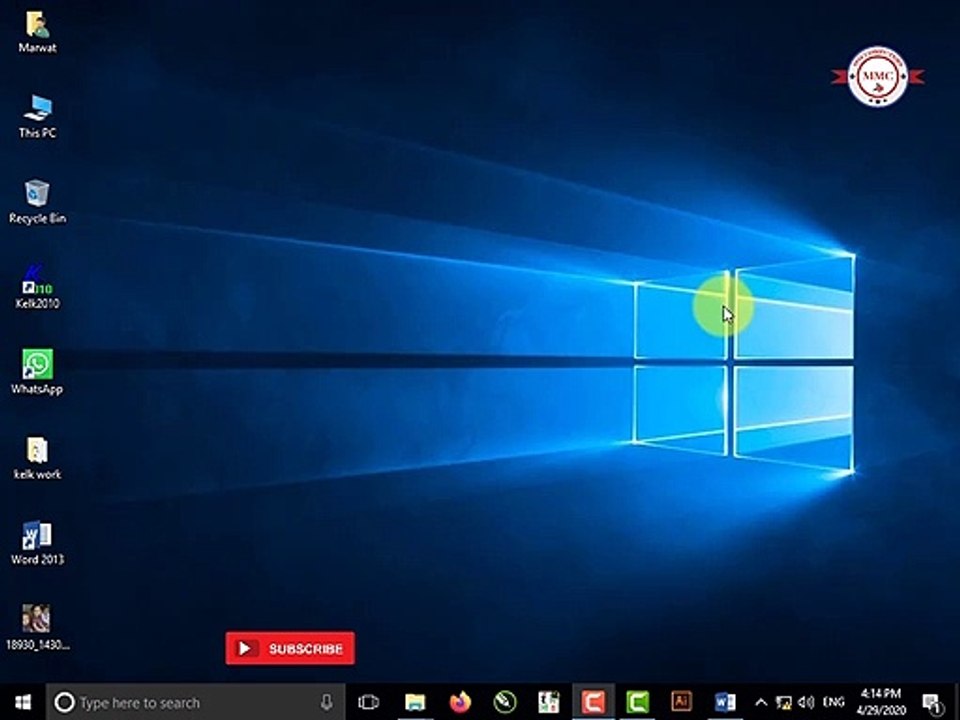Open the volume speaker tray icon
This screenshot has height=720, width=960.
click(807, 702)
